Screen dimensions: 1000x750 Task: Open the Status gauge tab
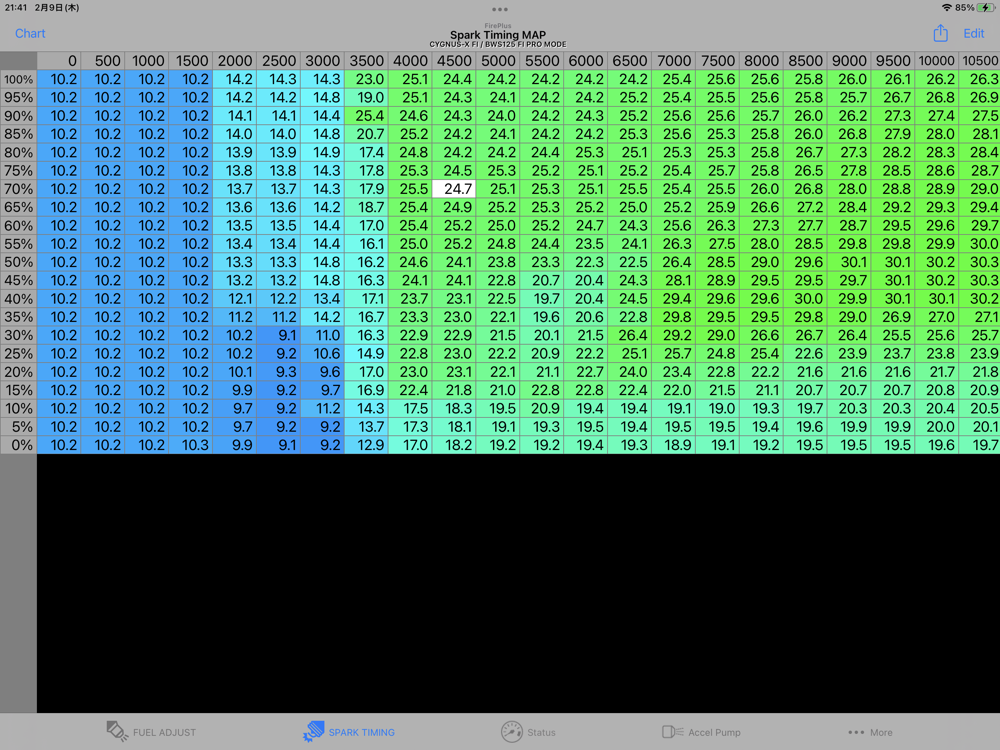click(528, 732)
